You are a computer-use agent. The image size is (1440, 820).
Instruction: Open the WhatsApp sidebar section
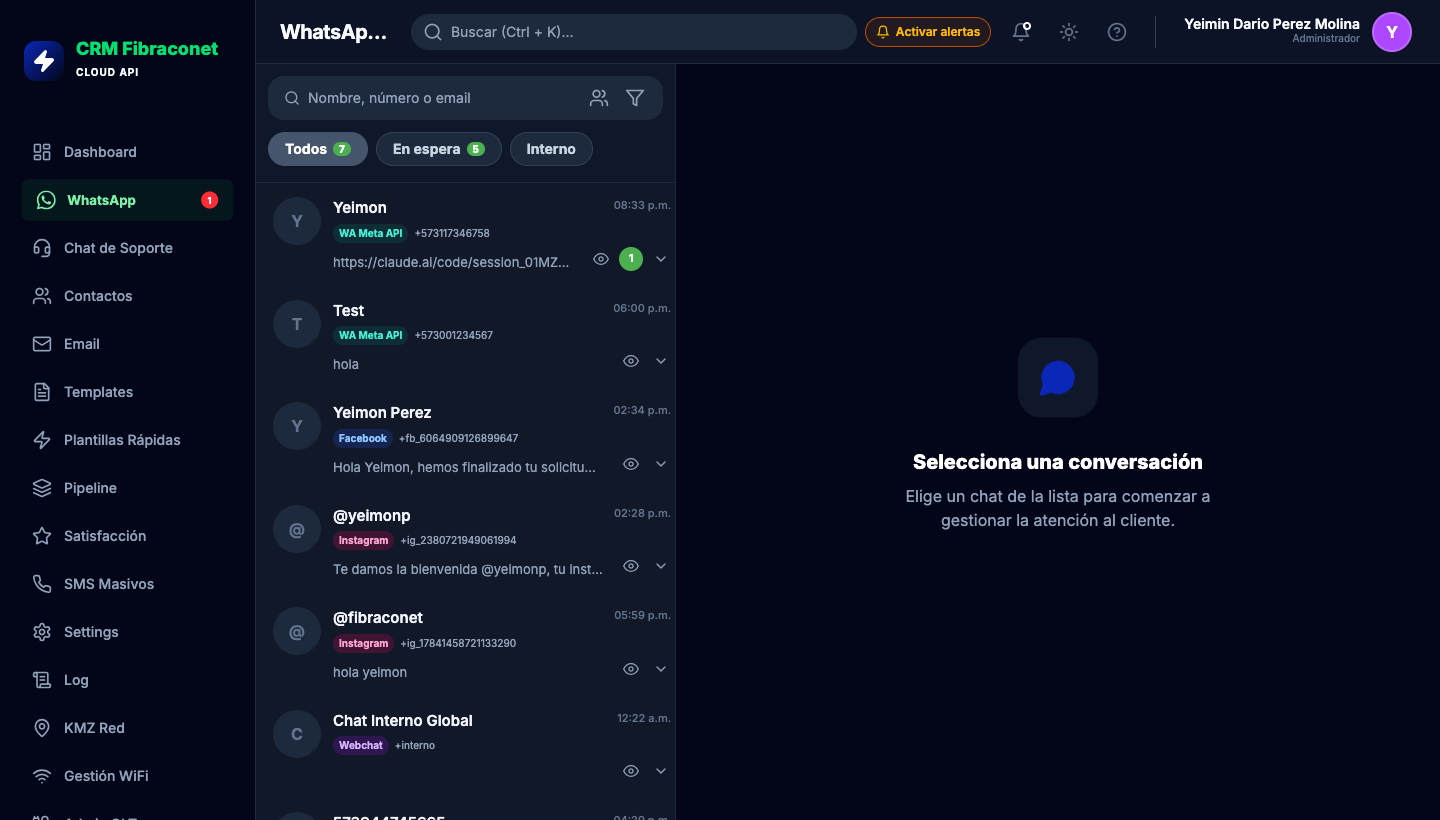(x=127, y=200)
